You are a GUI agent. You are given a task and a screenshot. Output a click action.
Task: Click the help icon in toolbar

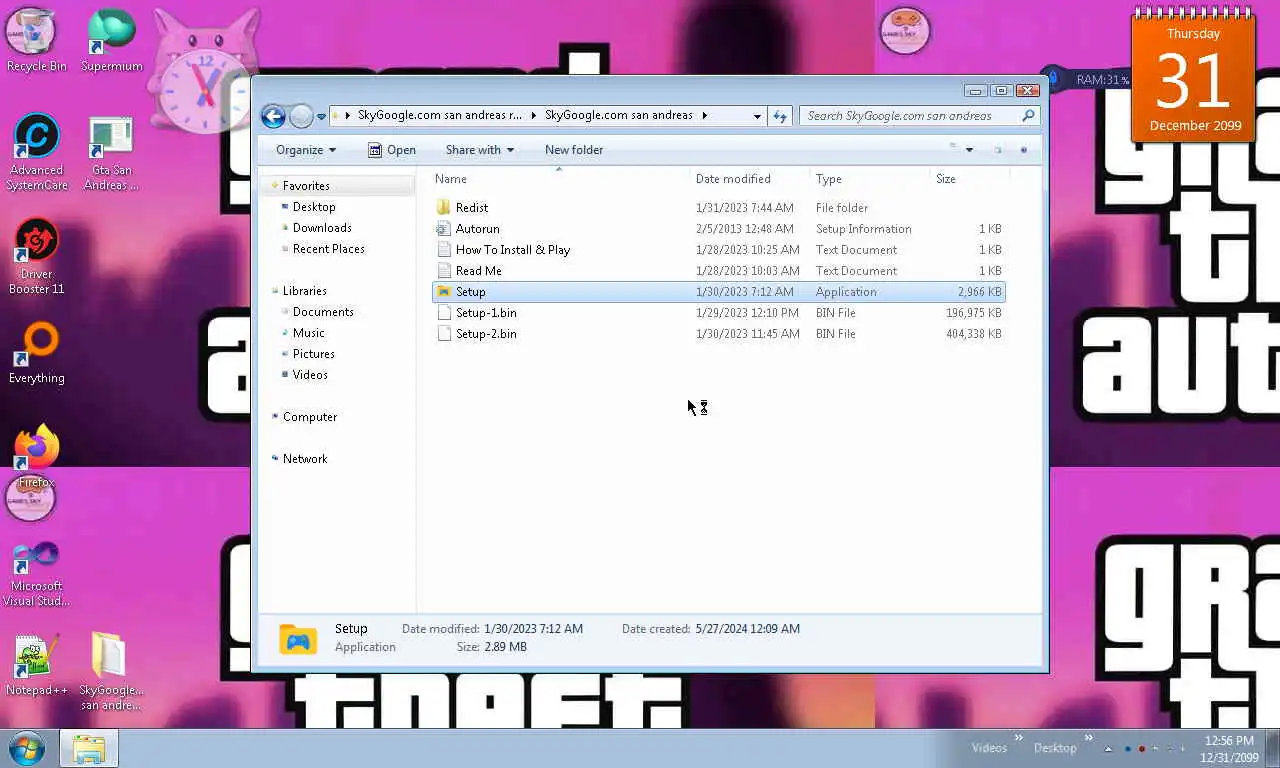click(1023, 150)
